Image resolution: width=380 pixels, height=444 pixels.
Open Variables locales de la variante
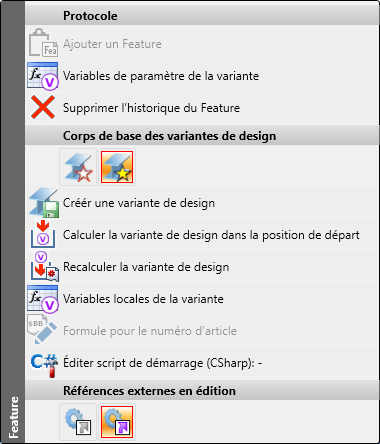tap(143, 299)
